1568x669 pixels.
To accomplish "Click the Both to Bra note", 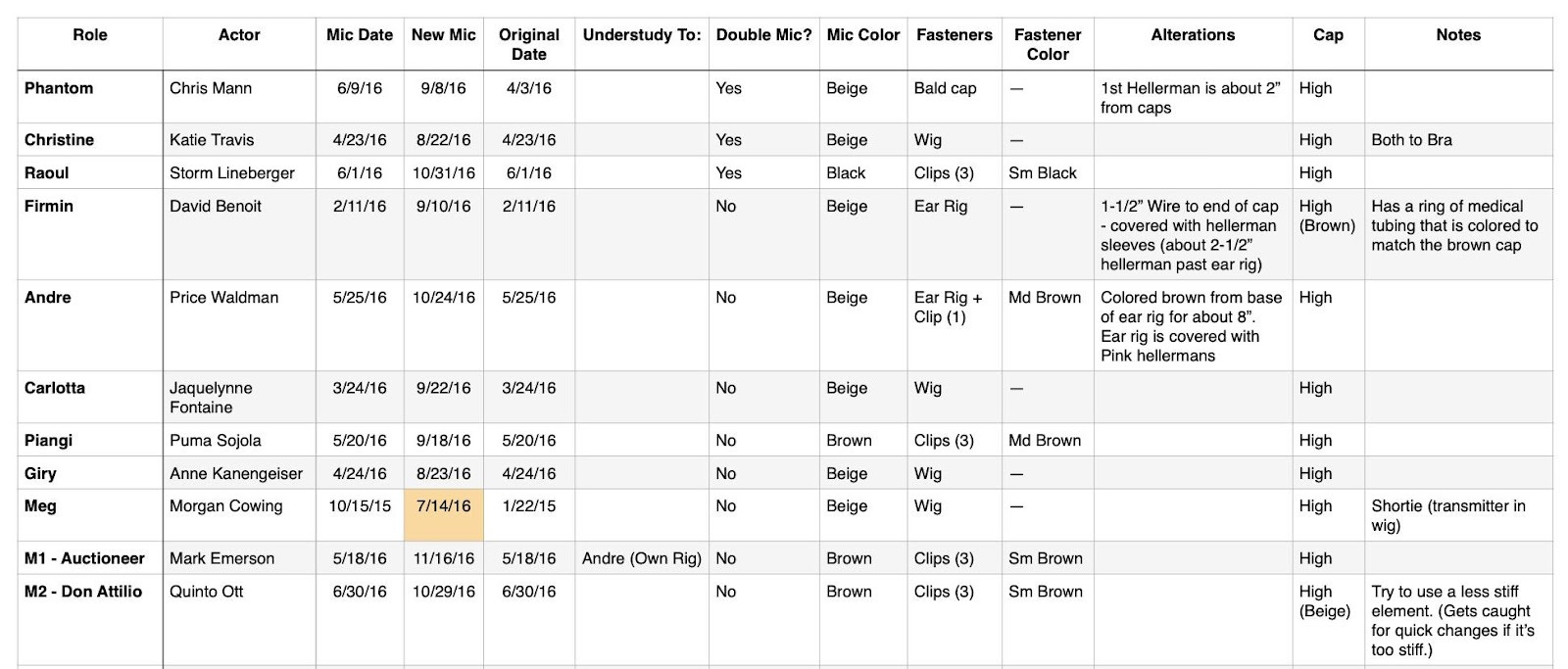I will click(1411, 140).
